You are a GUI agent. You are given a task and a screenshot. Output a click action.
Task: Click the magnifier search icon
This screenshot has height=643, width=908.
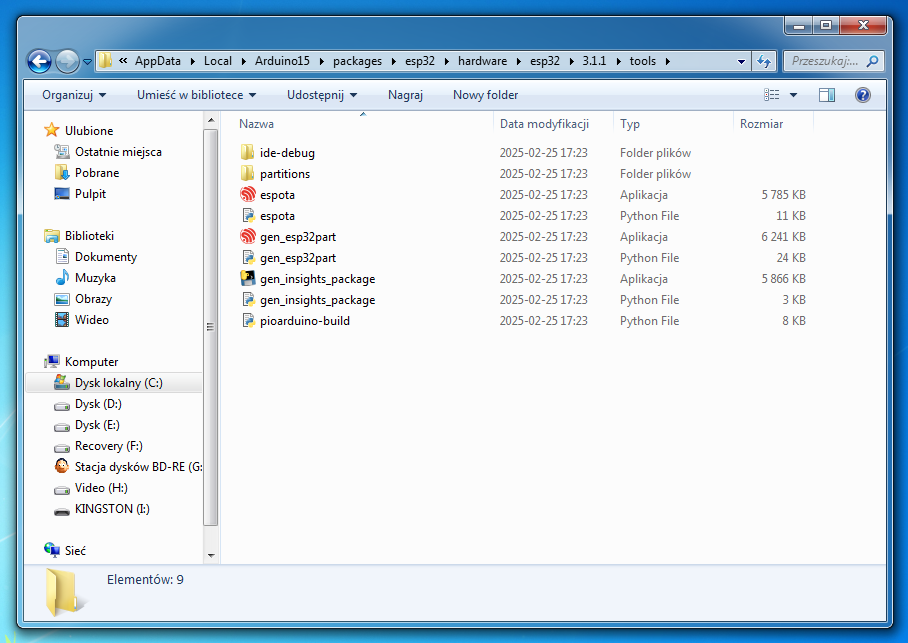pos(872,61)
